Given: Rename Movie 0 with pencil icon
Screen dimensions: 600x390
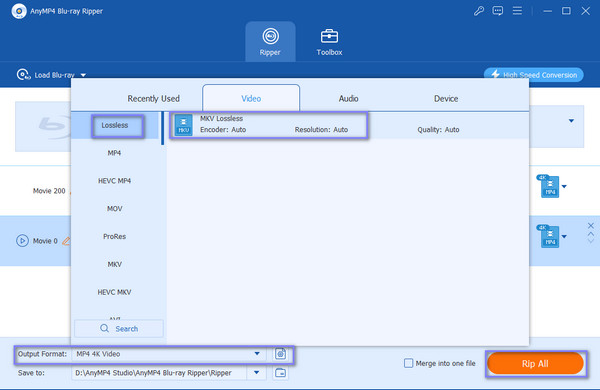Looking at the screenshot, I should pos(66,241).
